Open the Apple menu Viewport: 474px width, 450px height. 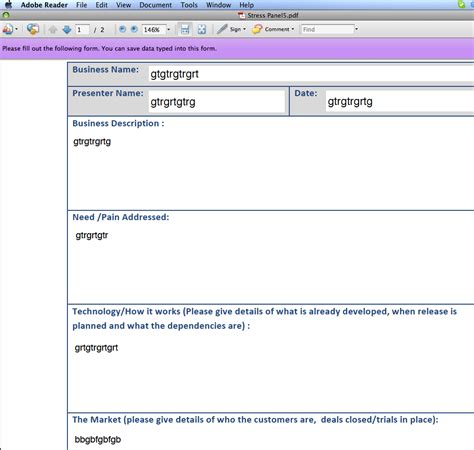[8, 4]
